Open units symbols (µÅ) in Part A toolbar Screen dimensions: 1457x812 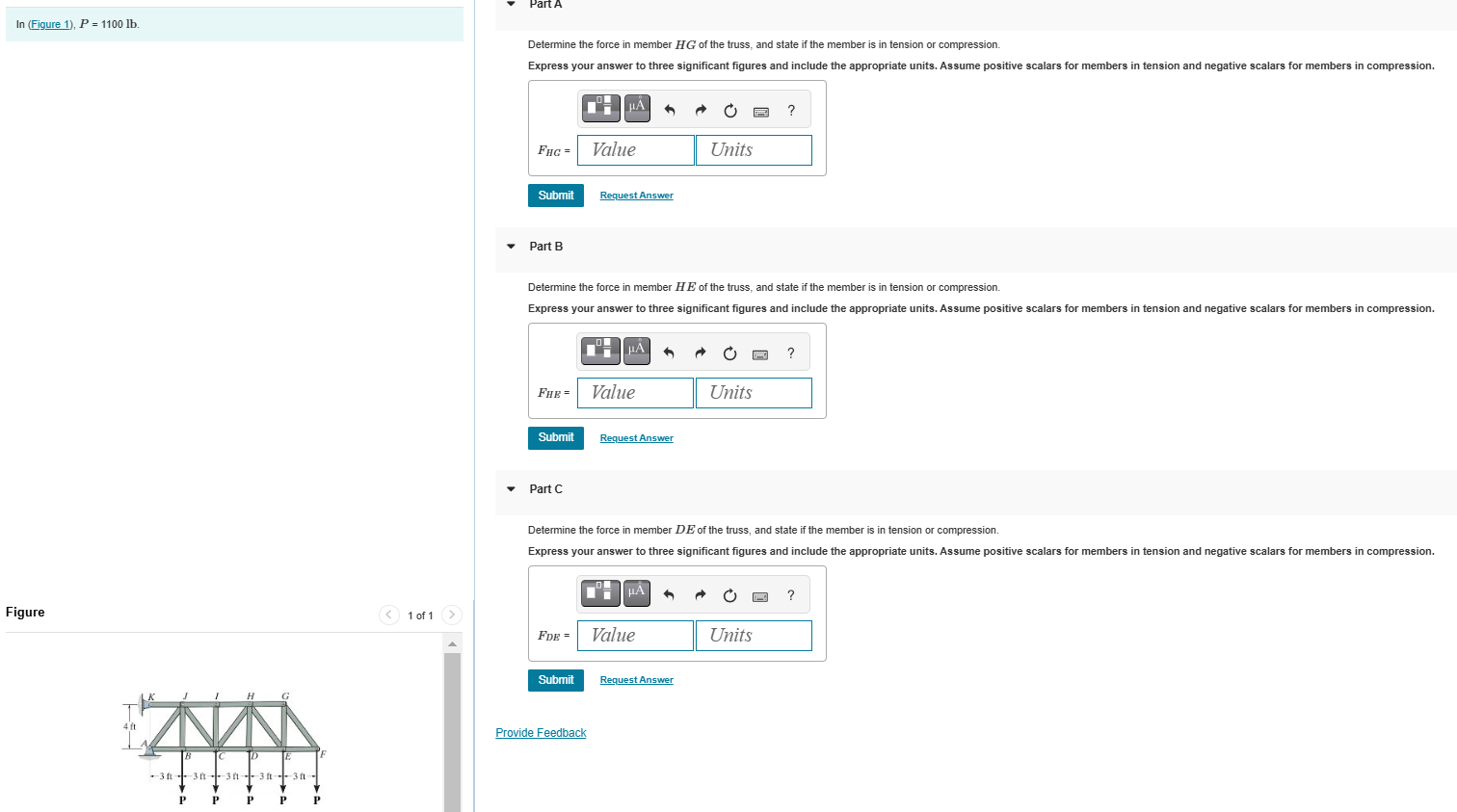(637, 109)
